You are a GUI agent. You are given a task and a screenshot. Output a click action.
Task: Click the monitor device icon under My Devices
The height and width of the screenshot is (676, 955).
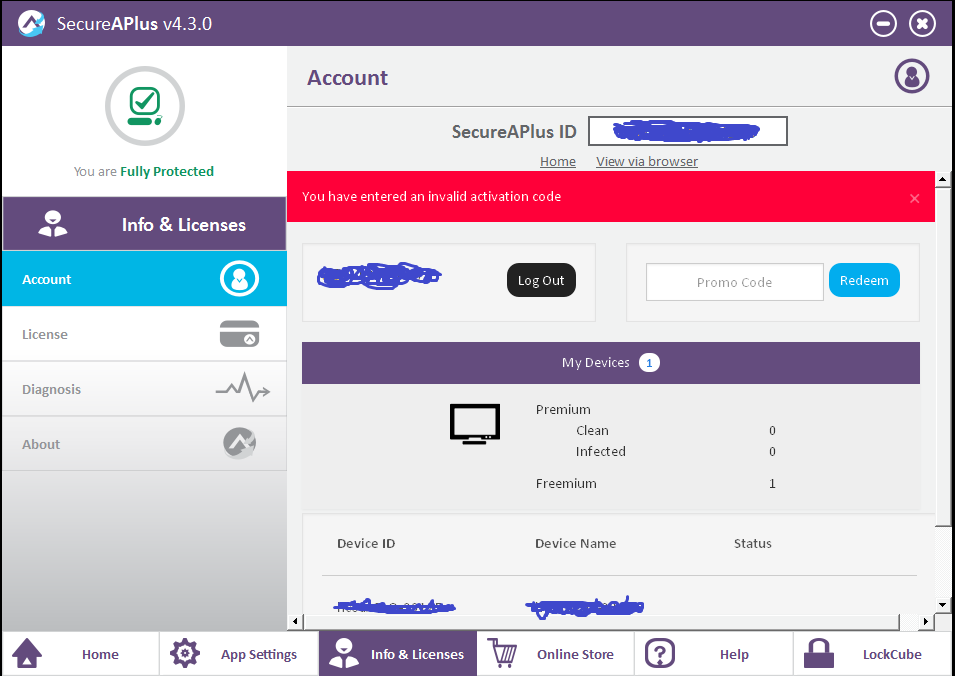click(475, 424)
